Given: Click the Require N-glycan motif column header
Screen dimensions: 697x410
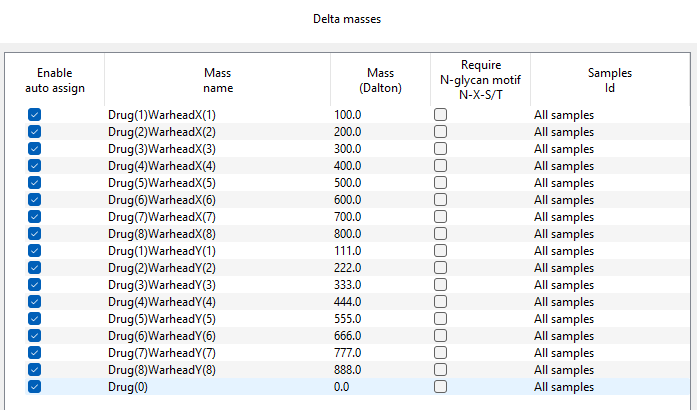Looking at the screenshot, I should [480, 80].
